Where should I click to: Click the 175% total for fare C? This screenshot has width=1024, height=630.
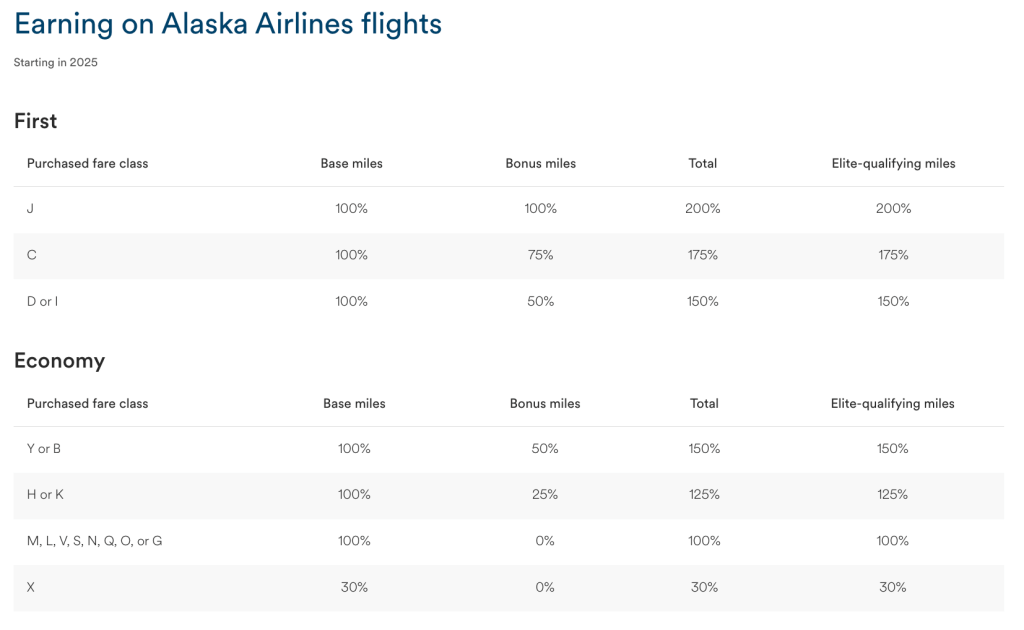[x=703, y=255]
